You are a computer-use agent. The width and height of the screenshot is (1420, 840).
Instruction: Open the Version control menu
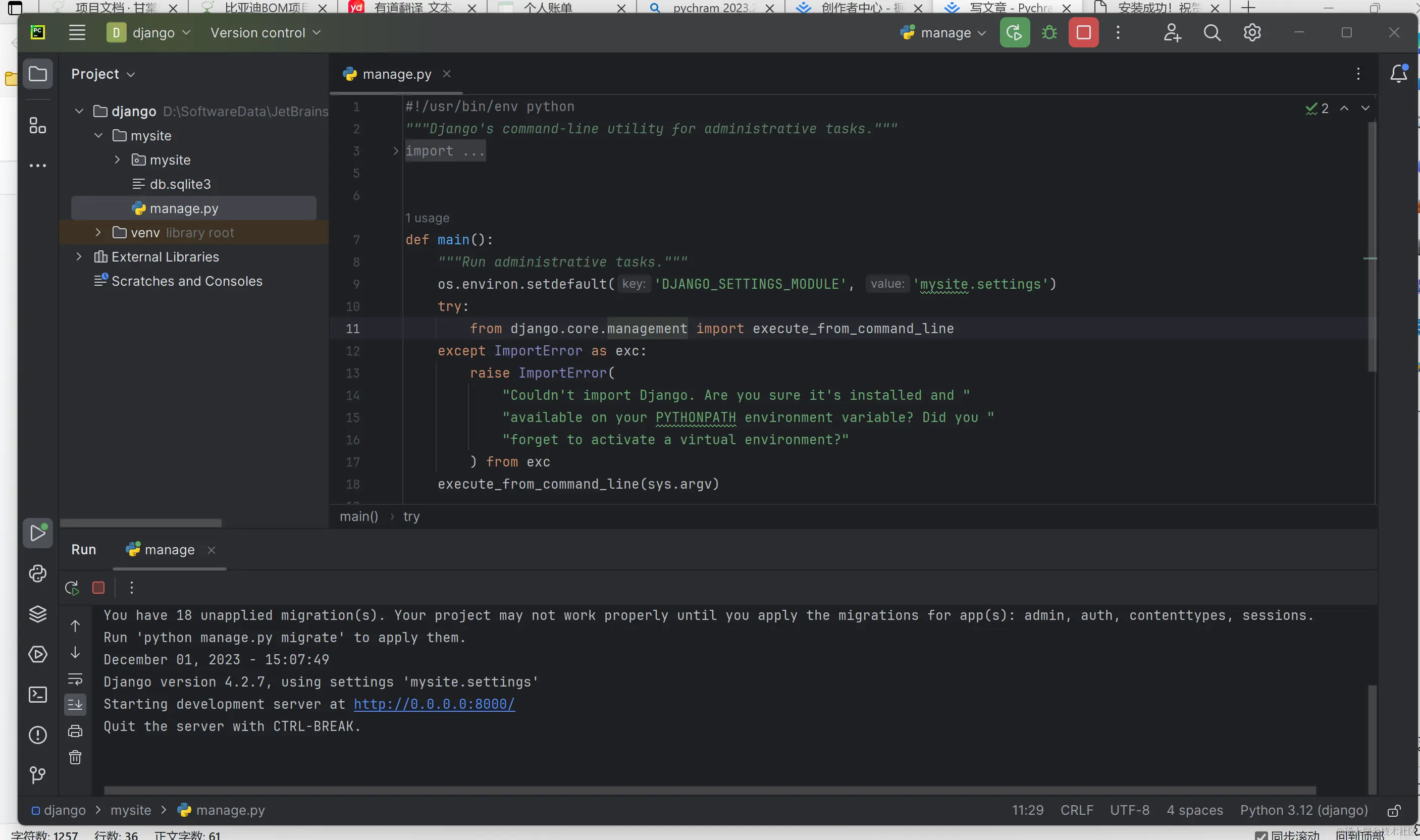click(265, 33)
